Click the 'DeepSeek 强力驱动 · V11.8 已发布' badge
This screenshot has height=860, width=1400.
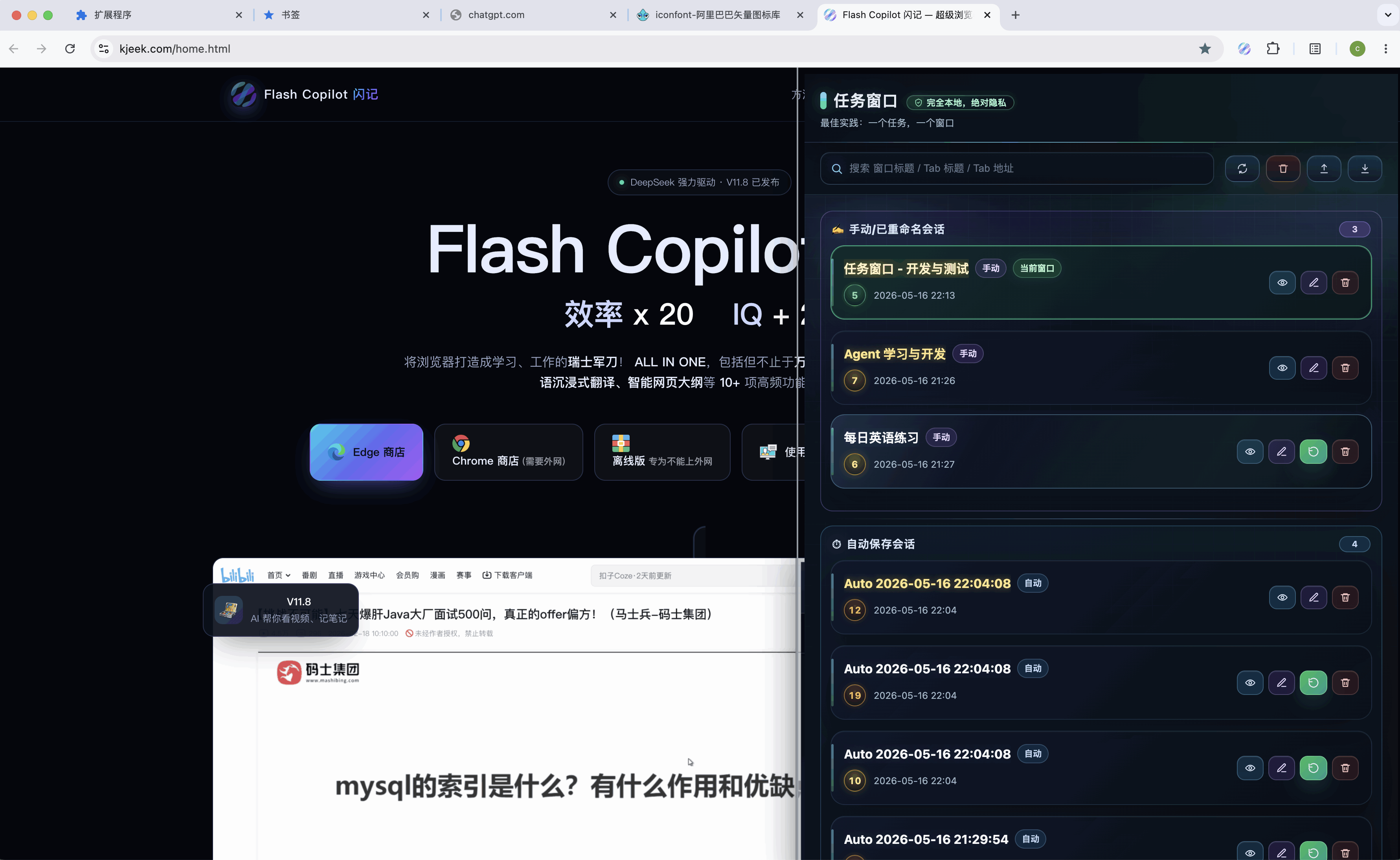(x=699, y=182)
